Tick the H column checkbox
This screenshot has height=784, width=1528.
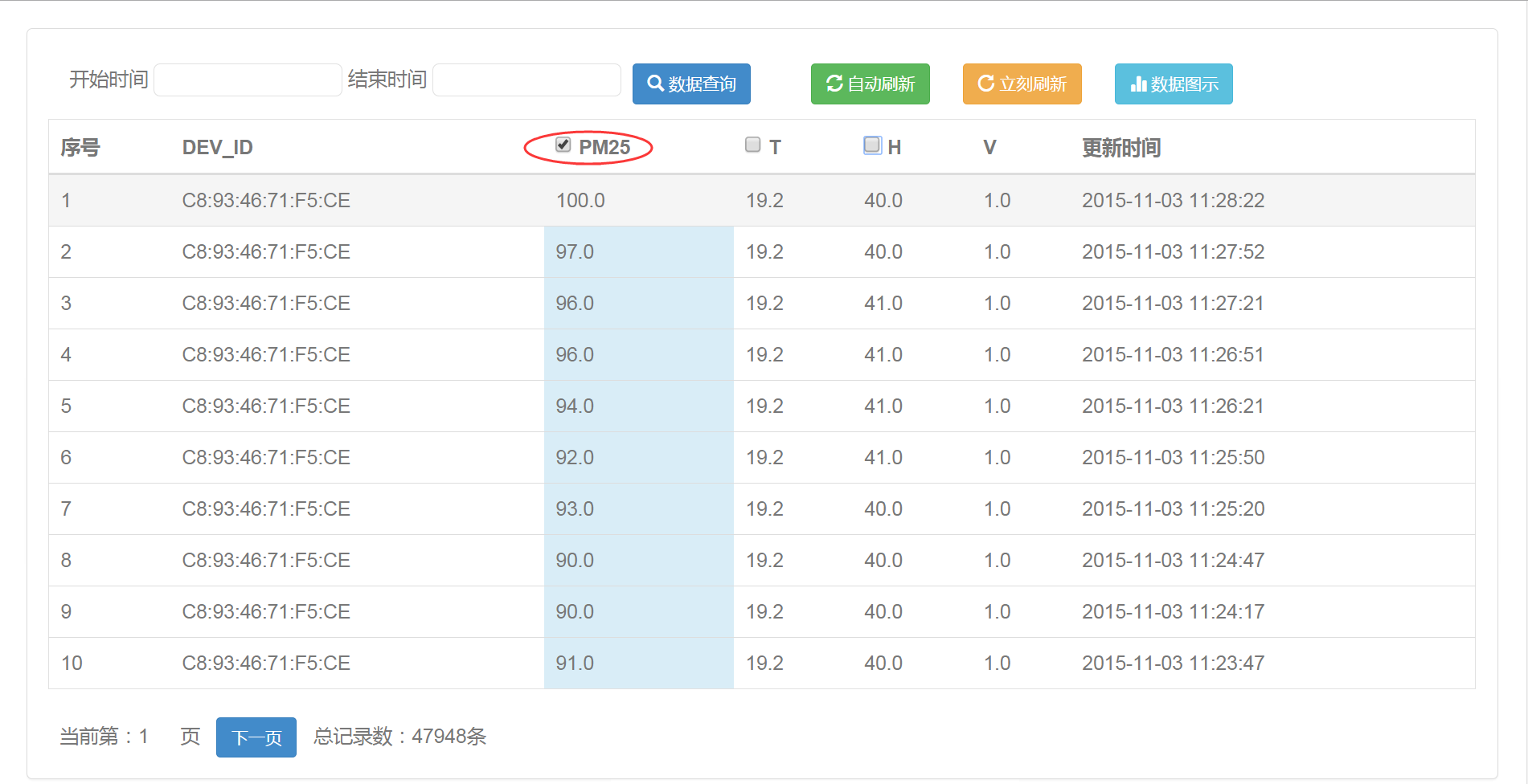(872, 145)
